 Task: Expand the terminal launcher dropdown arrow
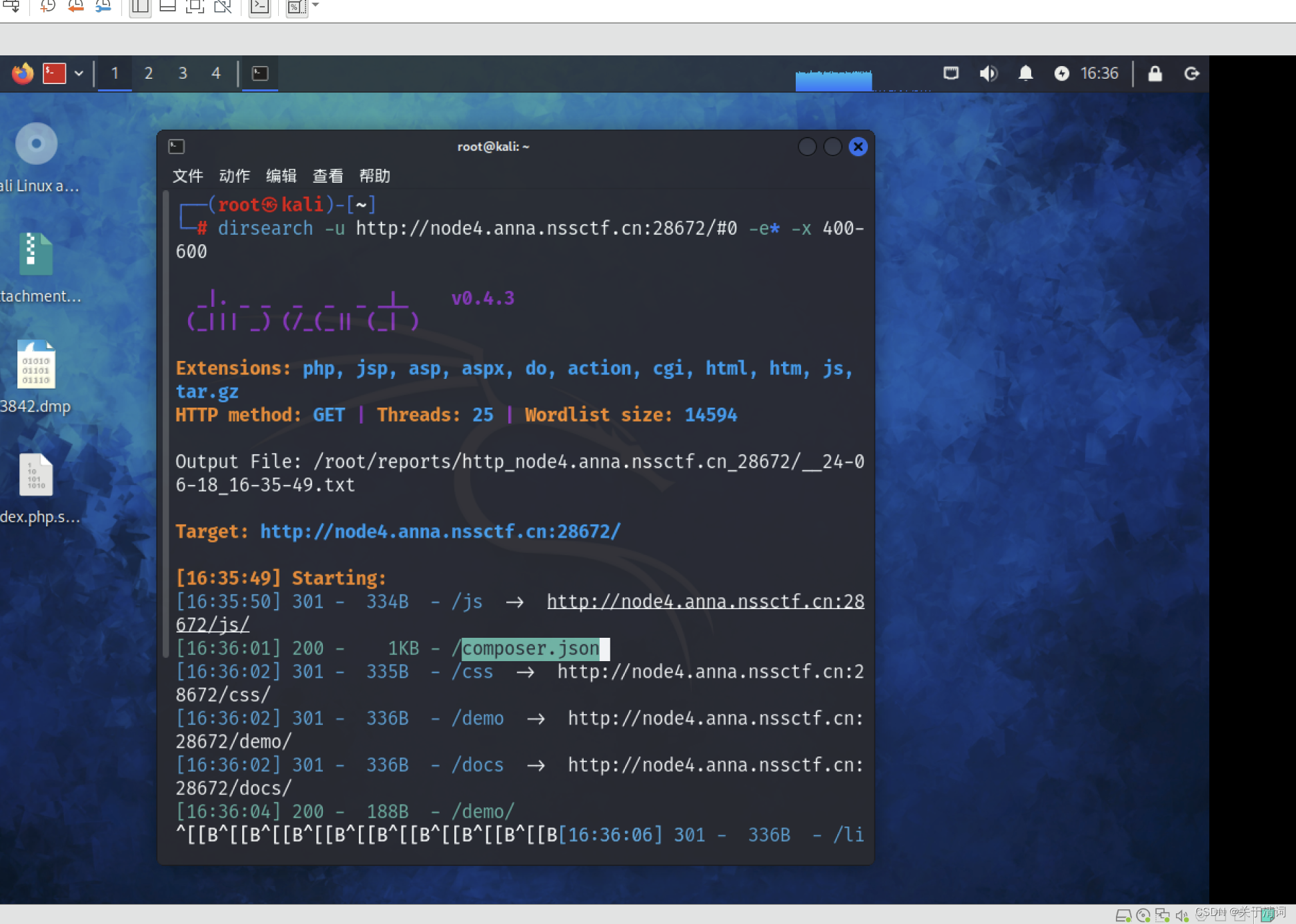(79, 73)
